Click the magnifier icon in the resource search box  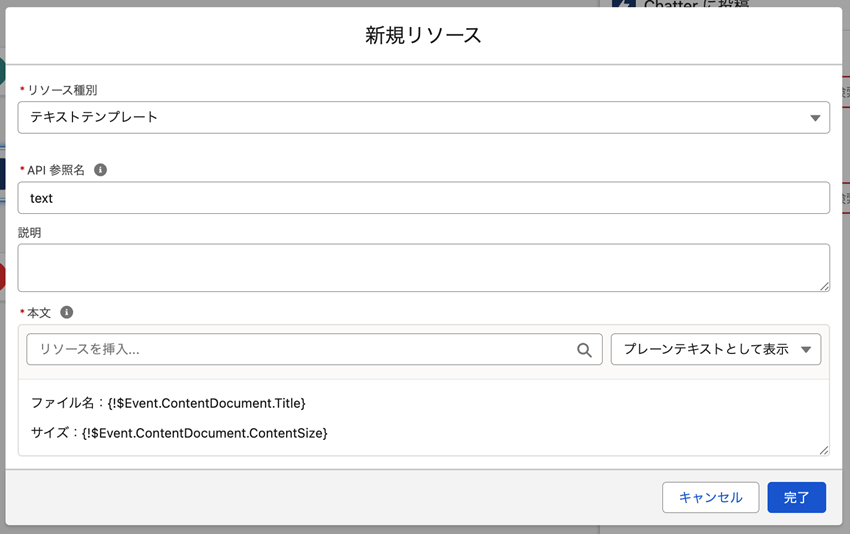point(584,350)
